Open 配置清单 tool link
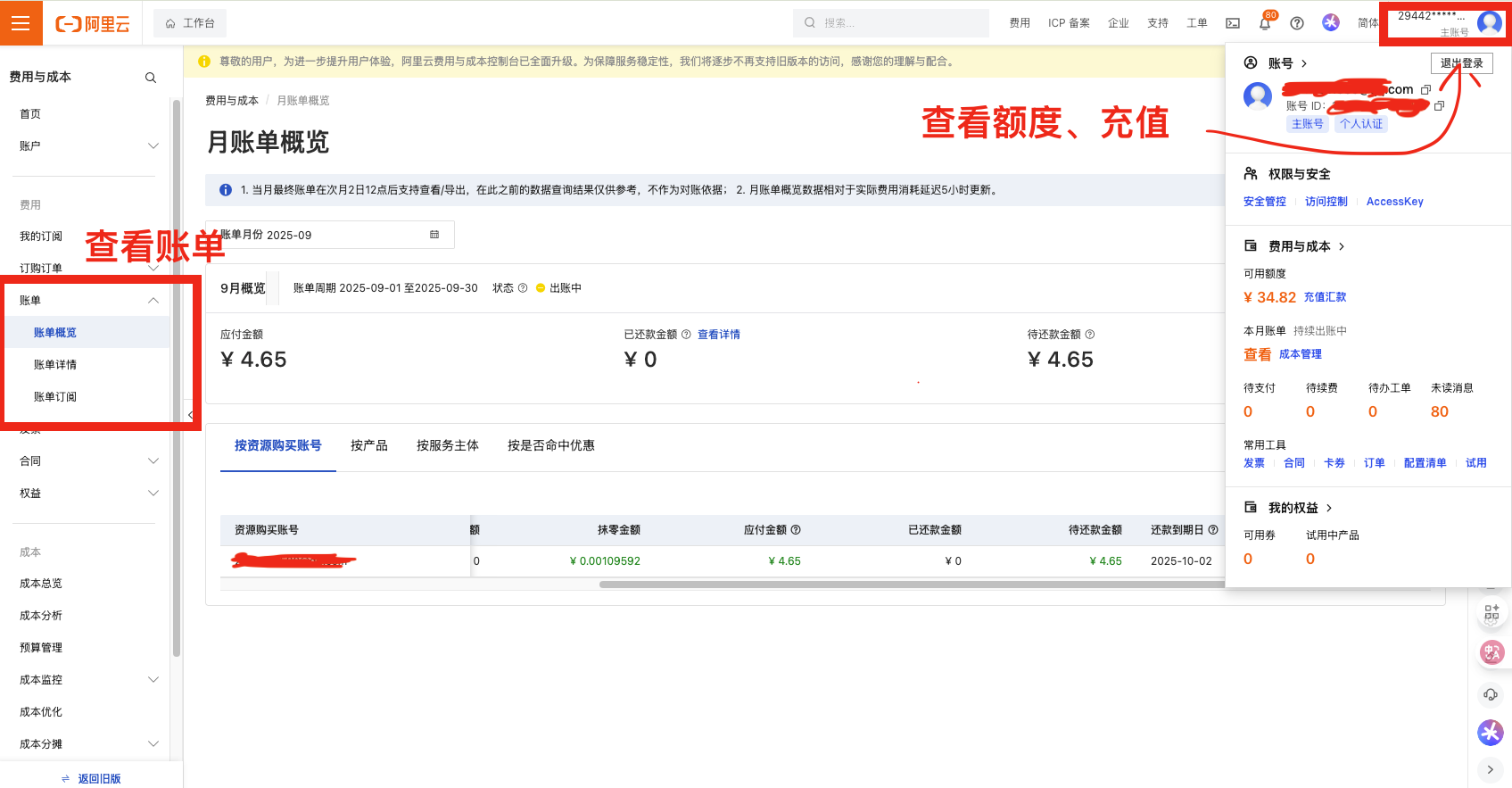Screen dimensions: 1512x788 [x=1425, y=463]
